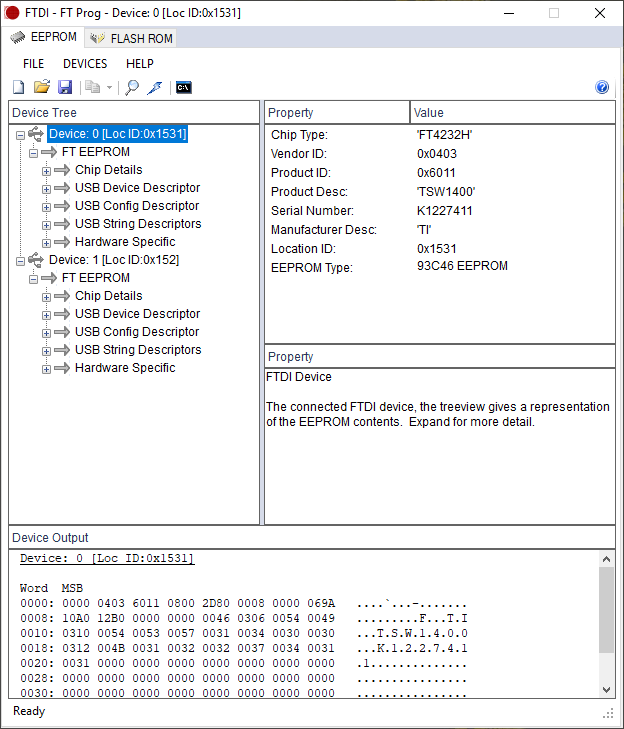Expand USB String Descriptors under Device 1

46,351
